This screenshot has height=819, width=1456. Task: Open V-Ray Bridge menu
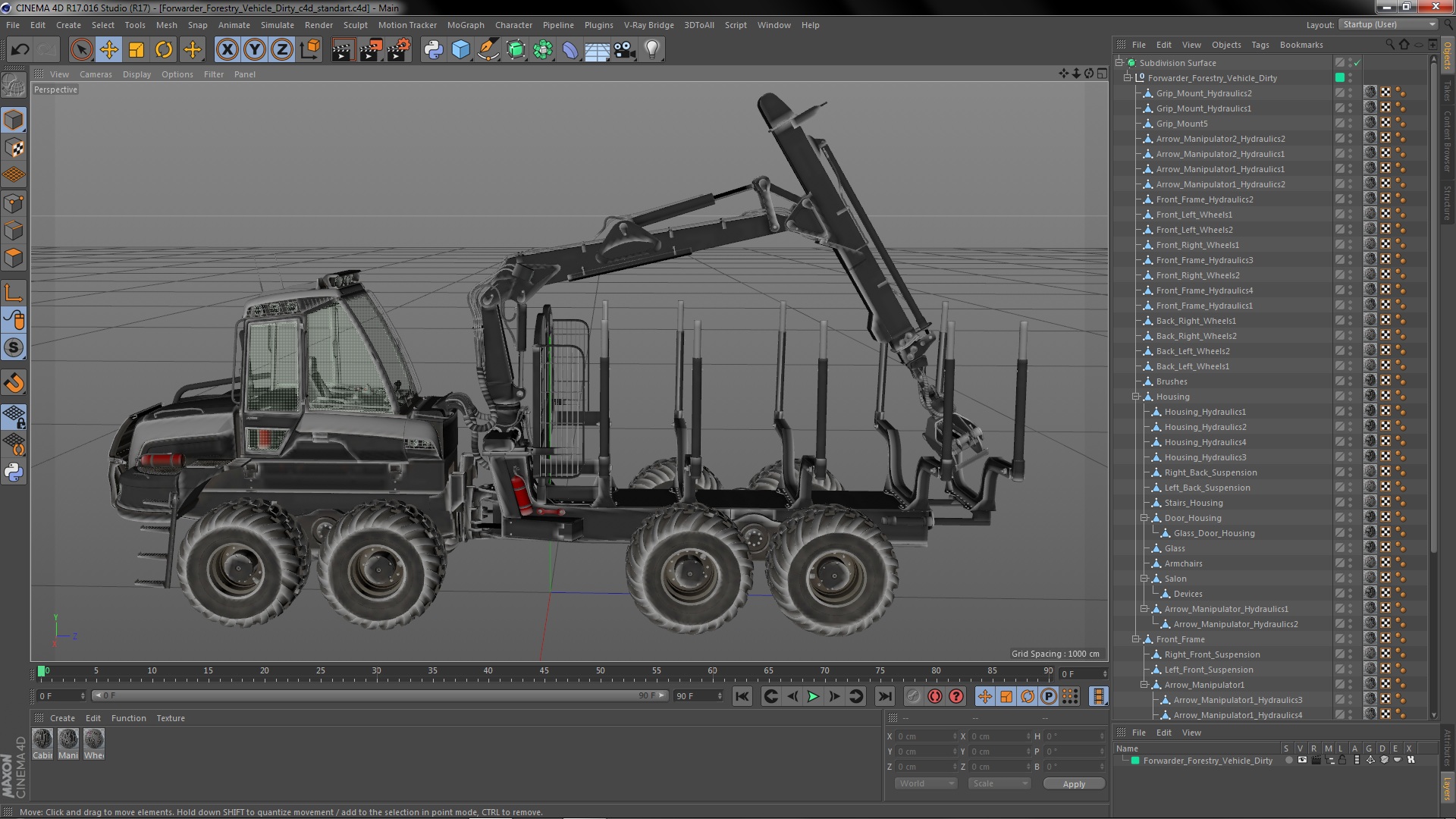pyautogui.click(x=649, y=25)
